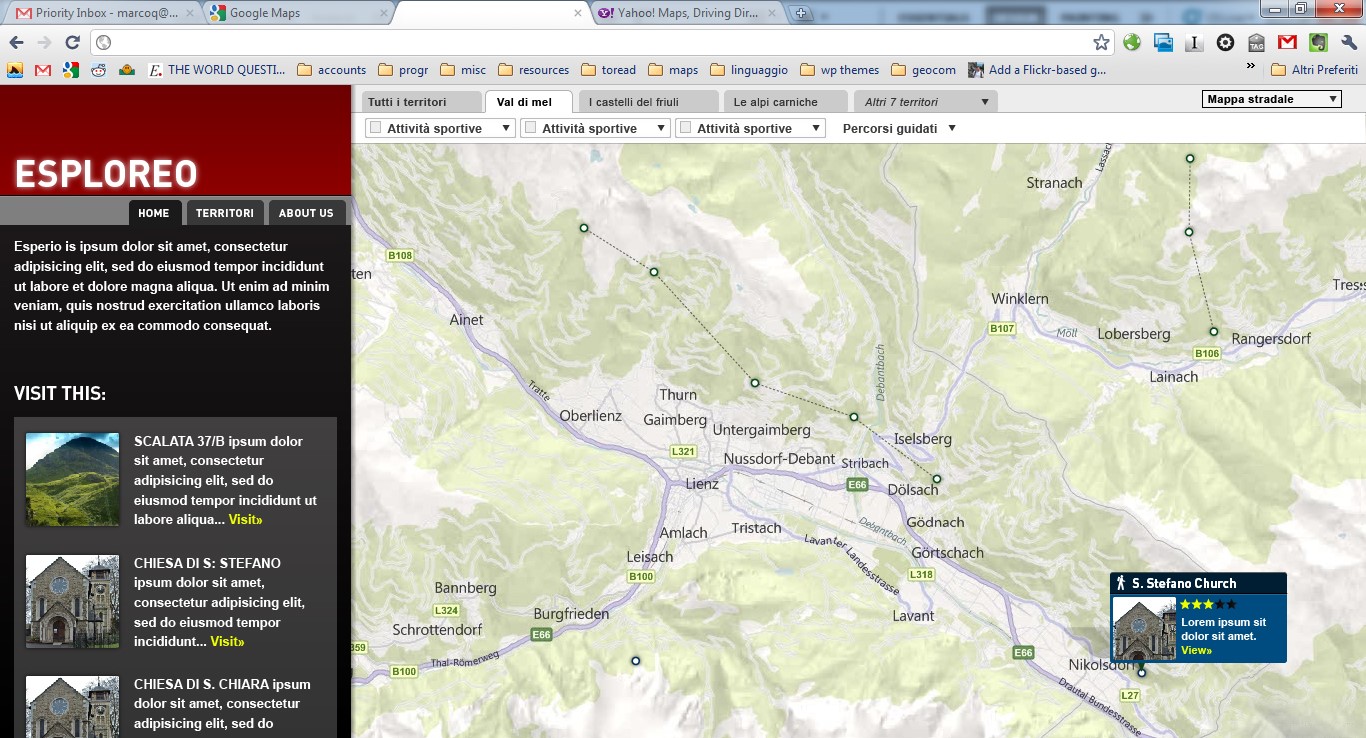
Task: Switch to the Yahoo! Maps browser tab
Action: pos(687,13)
